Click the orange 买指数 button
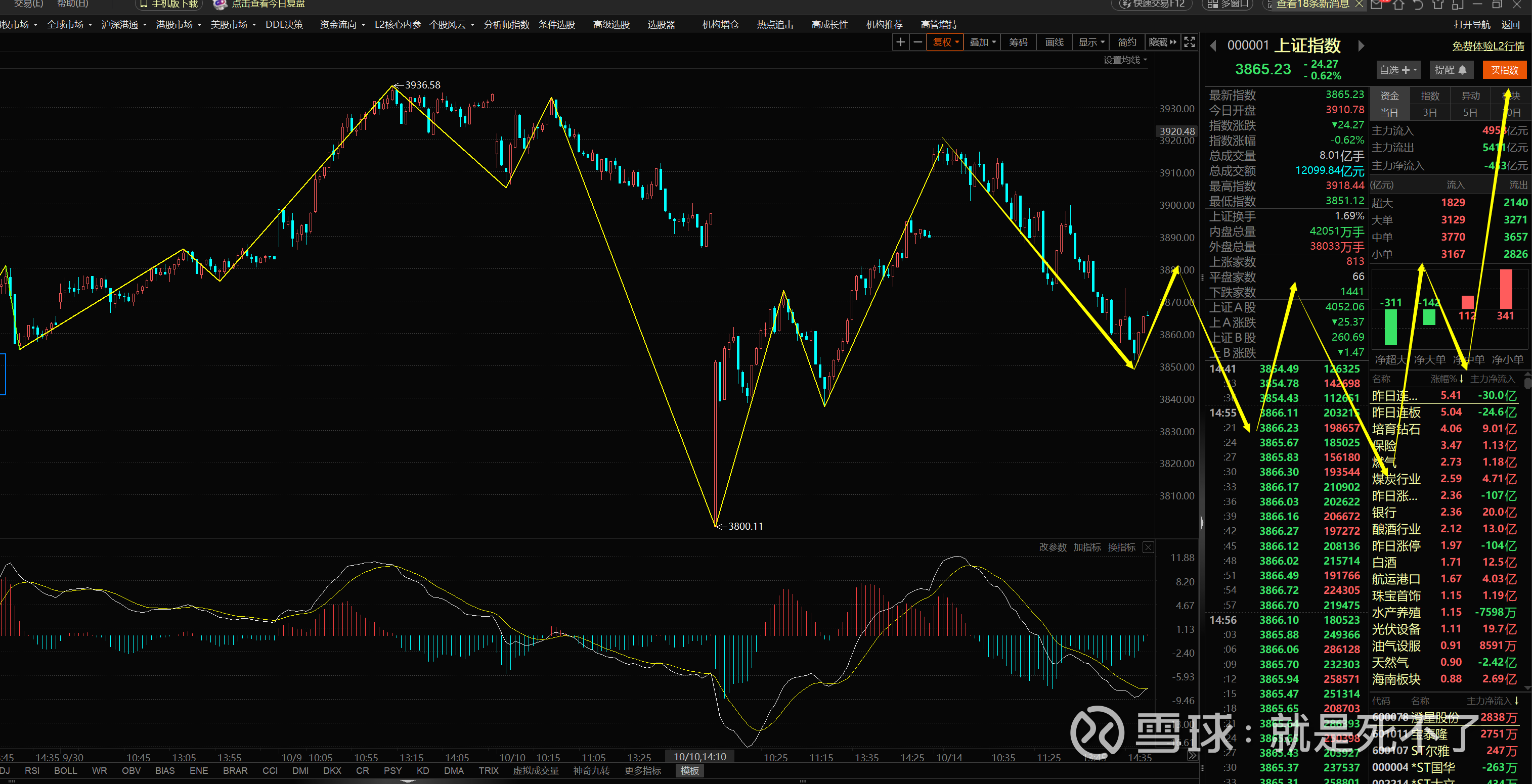Screen dimensions: 1532x784 click(x=1504, y=70)
